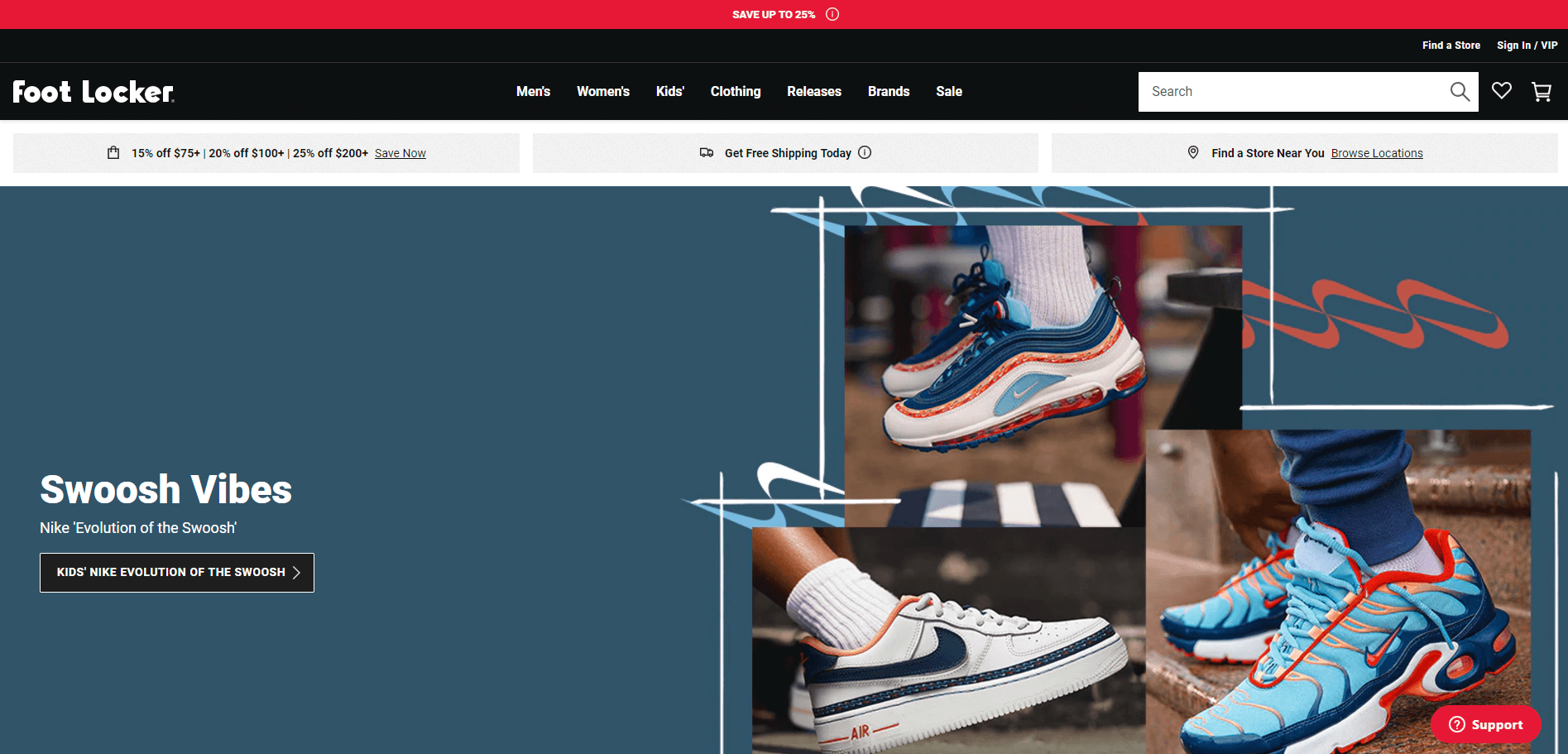This screenshot has height=754, width=1568.
Task: Click the delivery truck icon
Action: pyautogui.click(x=707, y=152)
